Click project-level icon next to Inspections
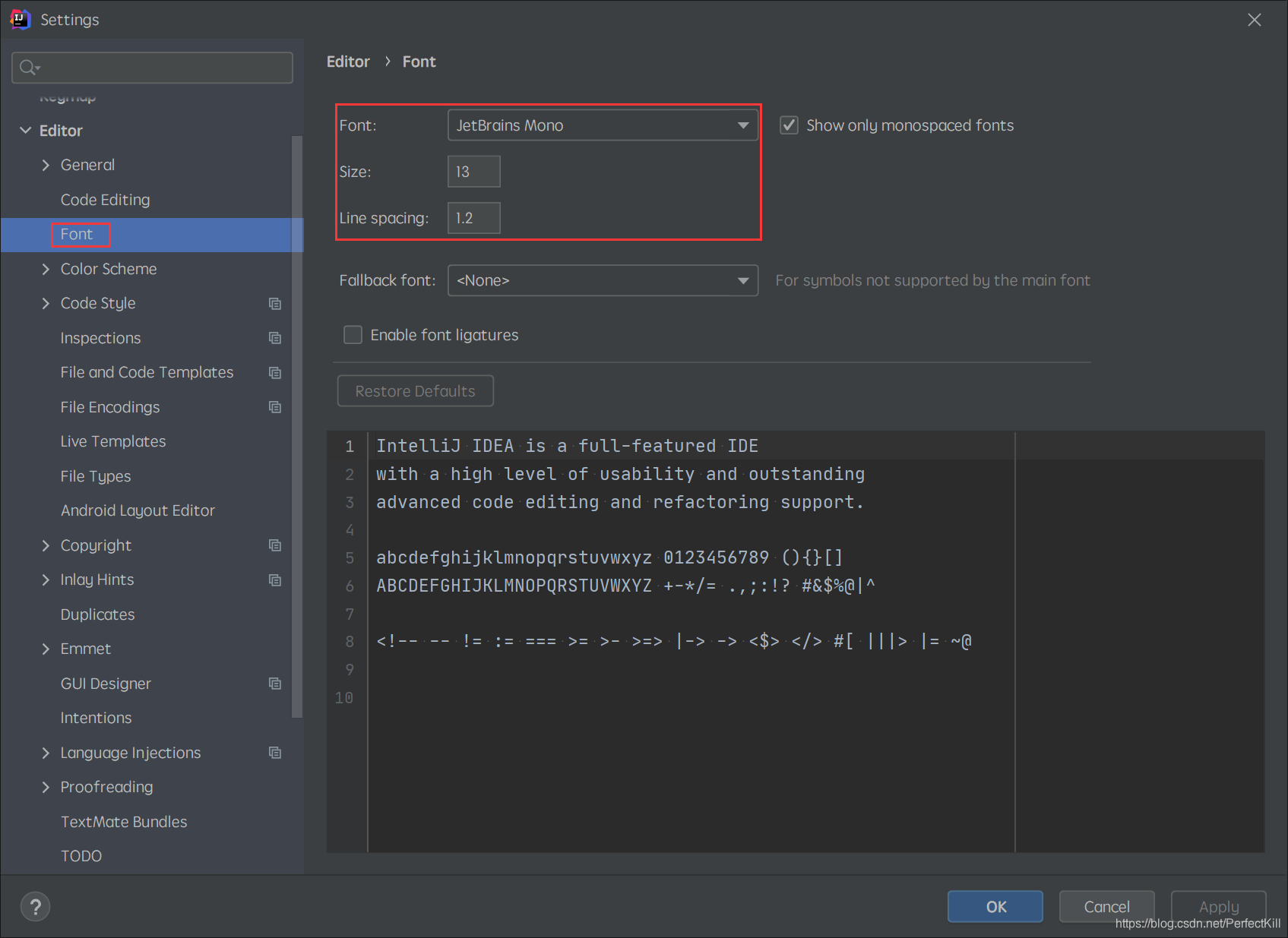The height and width of the screenshot is (938, 1288). click(x=275, y=338)
